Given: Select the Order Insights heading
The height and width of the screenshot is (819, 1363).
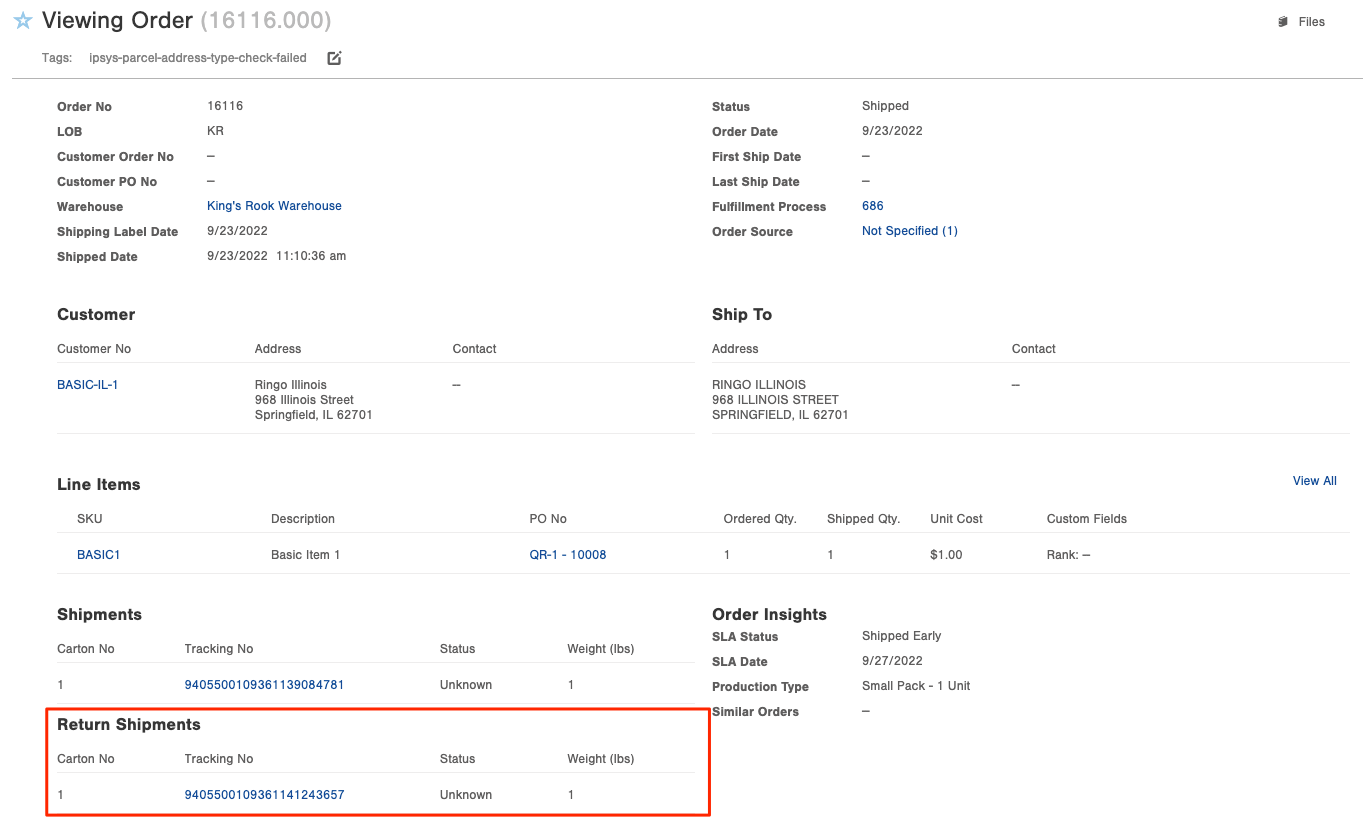Looking at the screenshot, I should pos(770,615).
